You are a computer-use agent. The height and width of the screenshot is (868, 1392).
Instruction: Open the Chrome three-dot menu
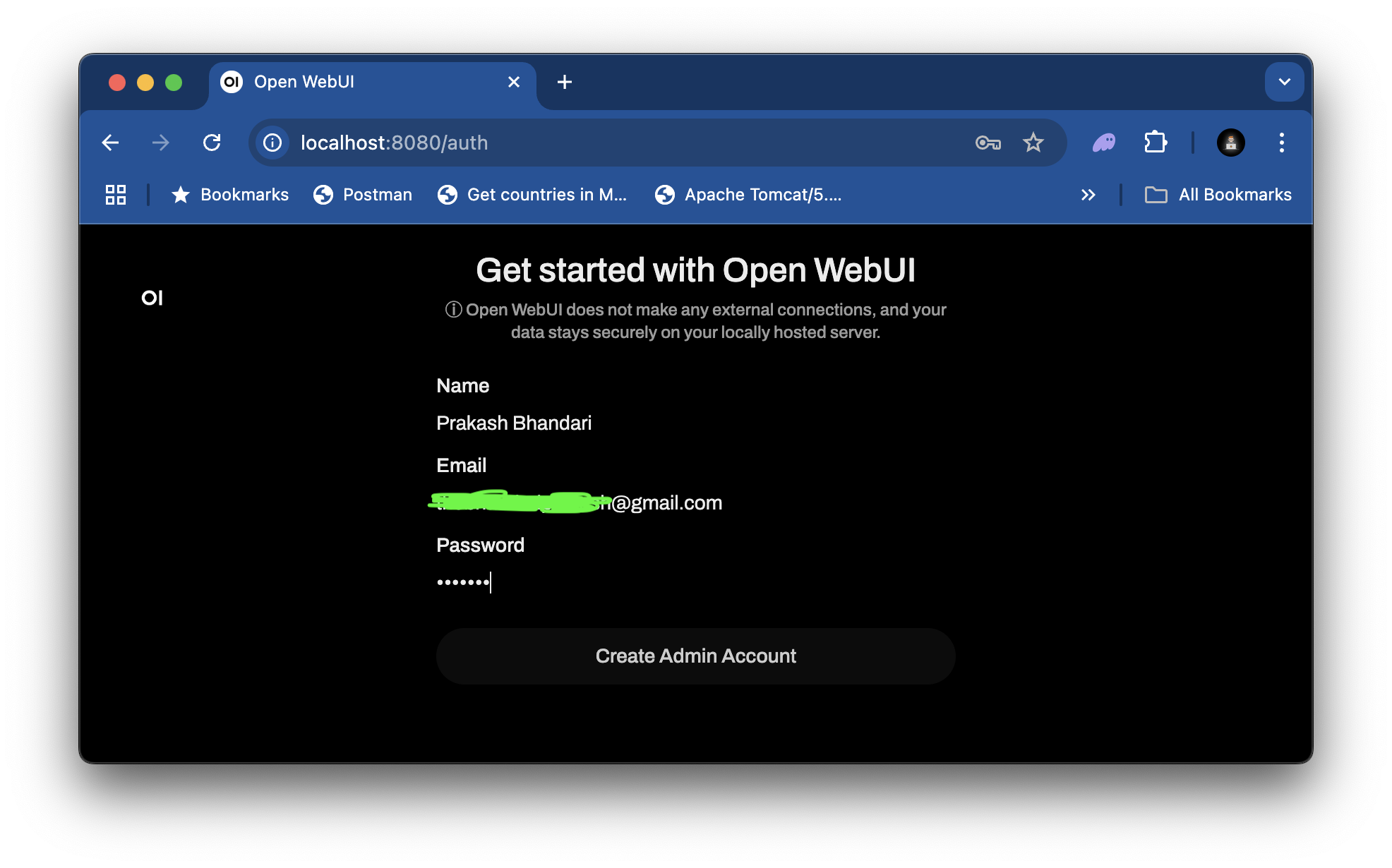(1282, 143)
